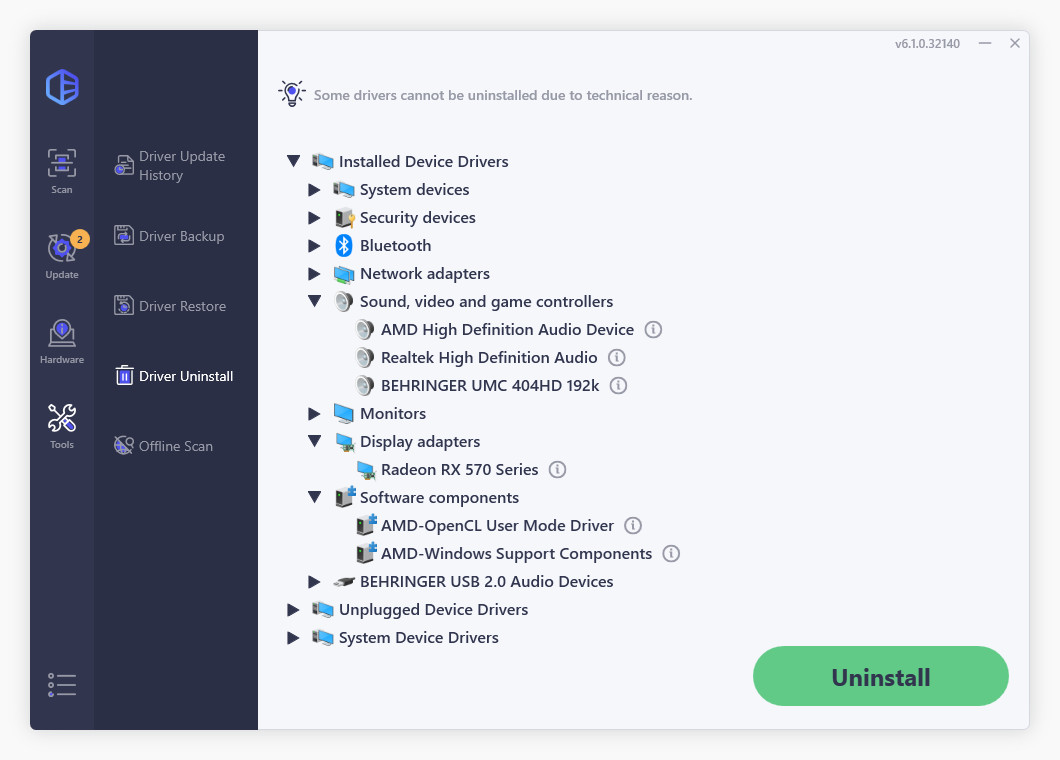Click the Bluetooth icon in the device tree
This screenshot has width=1060, height=760.
pos(343,245)
